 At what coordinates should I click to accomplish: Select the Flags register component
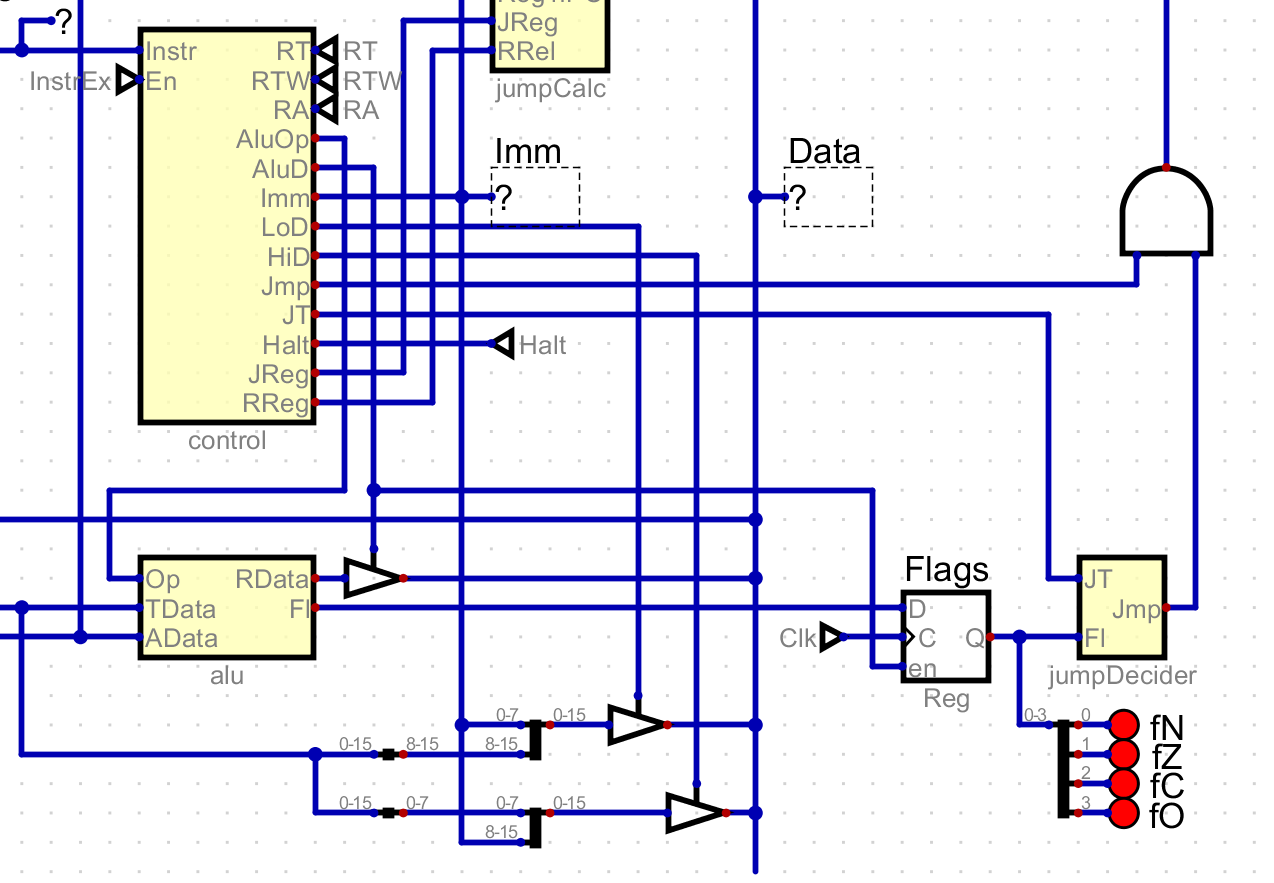pyautogui.click(x=945, y=636)
